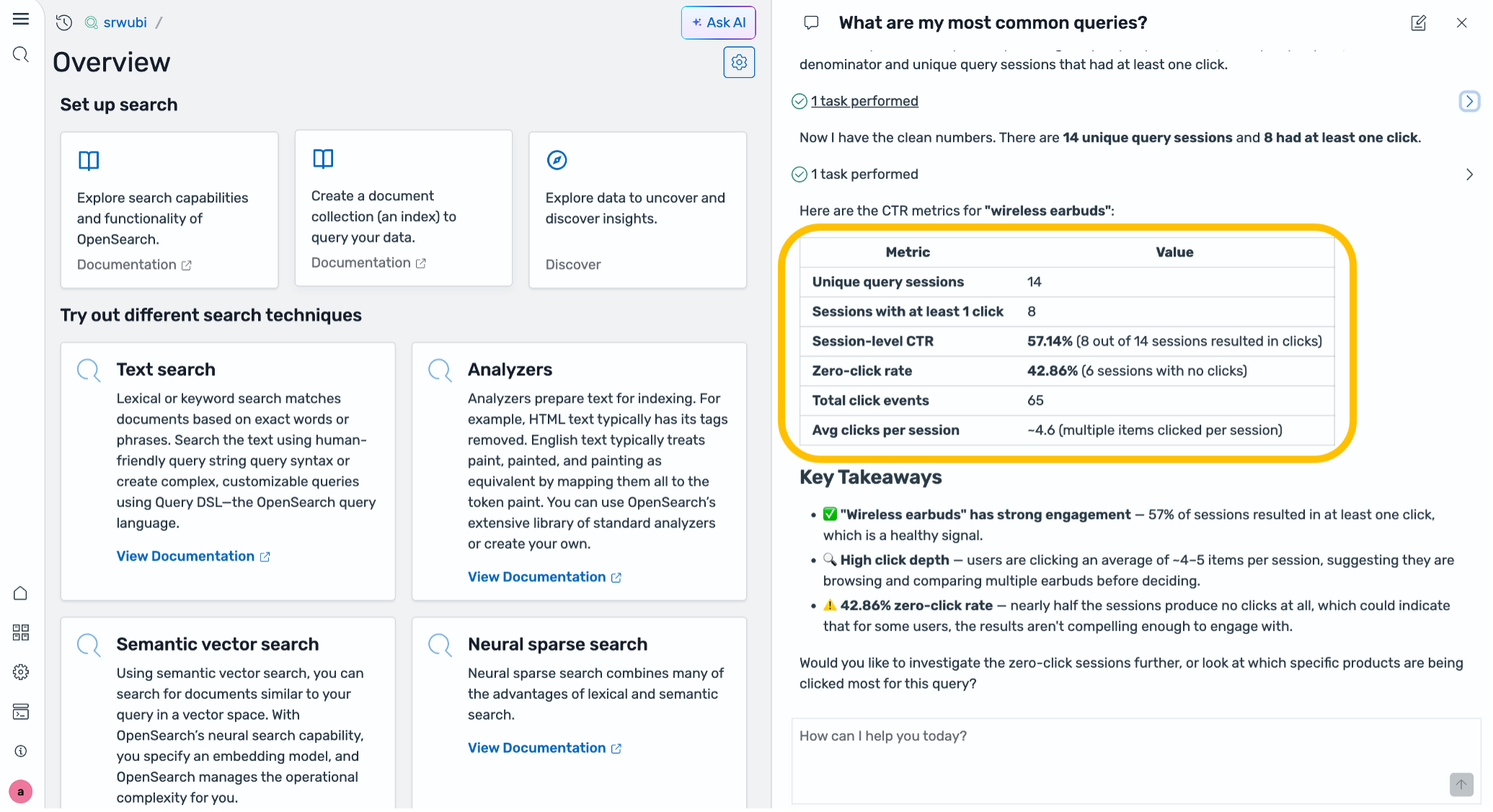This screenshot has height=812, width=1493.
Task: View Documentation for Neural sparse search
Action: [544, 748]
